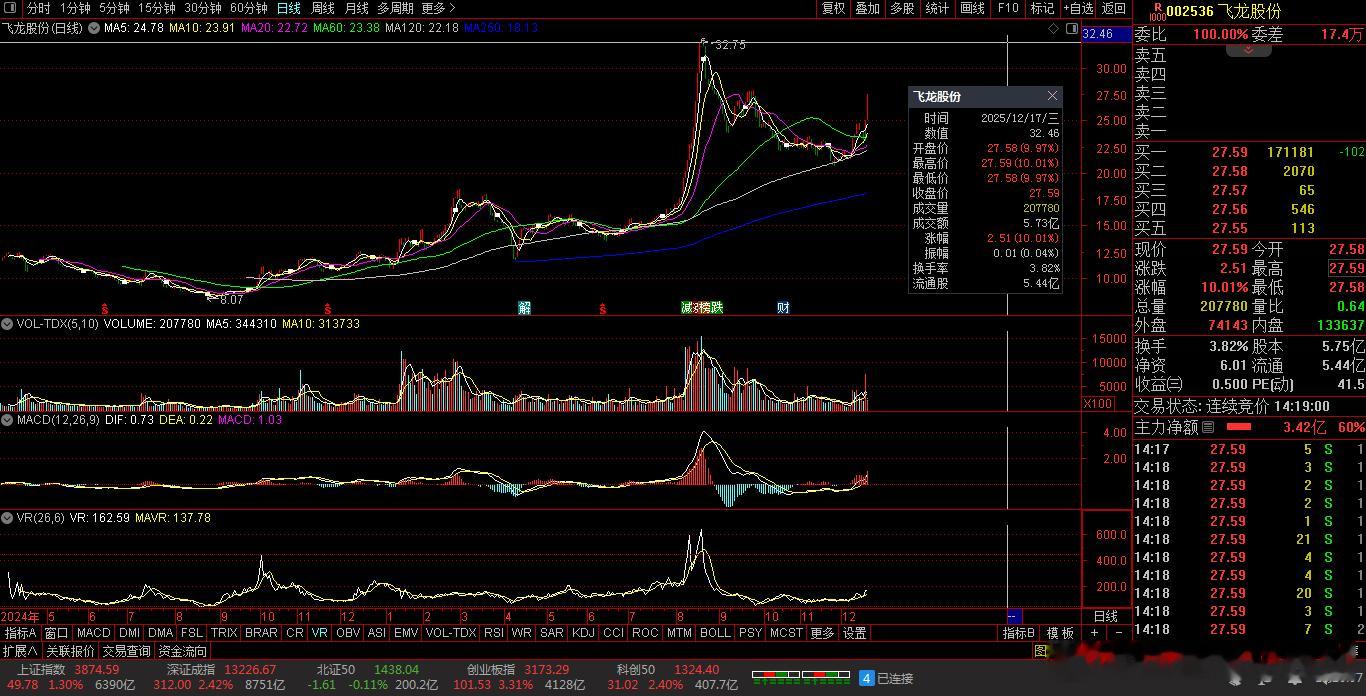Screen dimensions: 1366x696
Task: Close the 飞龙股份 data popup
Action: pos(1052,96)
